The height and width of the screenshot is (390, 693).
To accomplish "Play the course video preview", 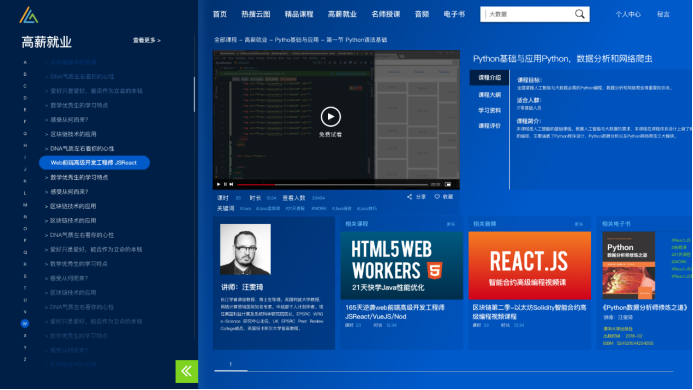I will 331,117.
